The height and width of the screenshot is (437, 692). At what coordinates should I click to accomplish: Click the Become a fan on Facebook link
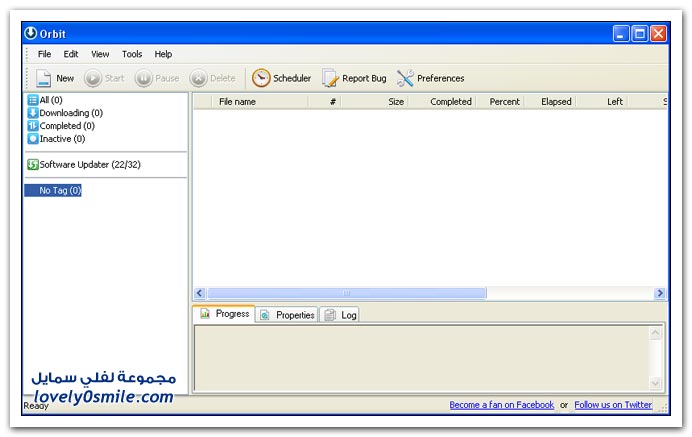(501, 405)
